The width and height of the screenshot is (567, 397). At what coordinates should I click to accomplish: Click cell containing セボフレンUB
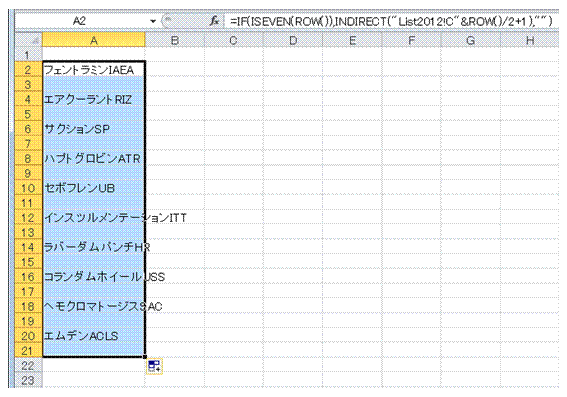click(x=94, y=188)
